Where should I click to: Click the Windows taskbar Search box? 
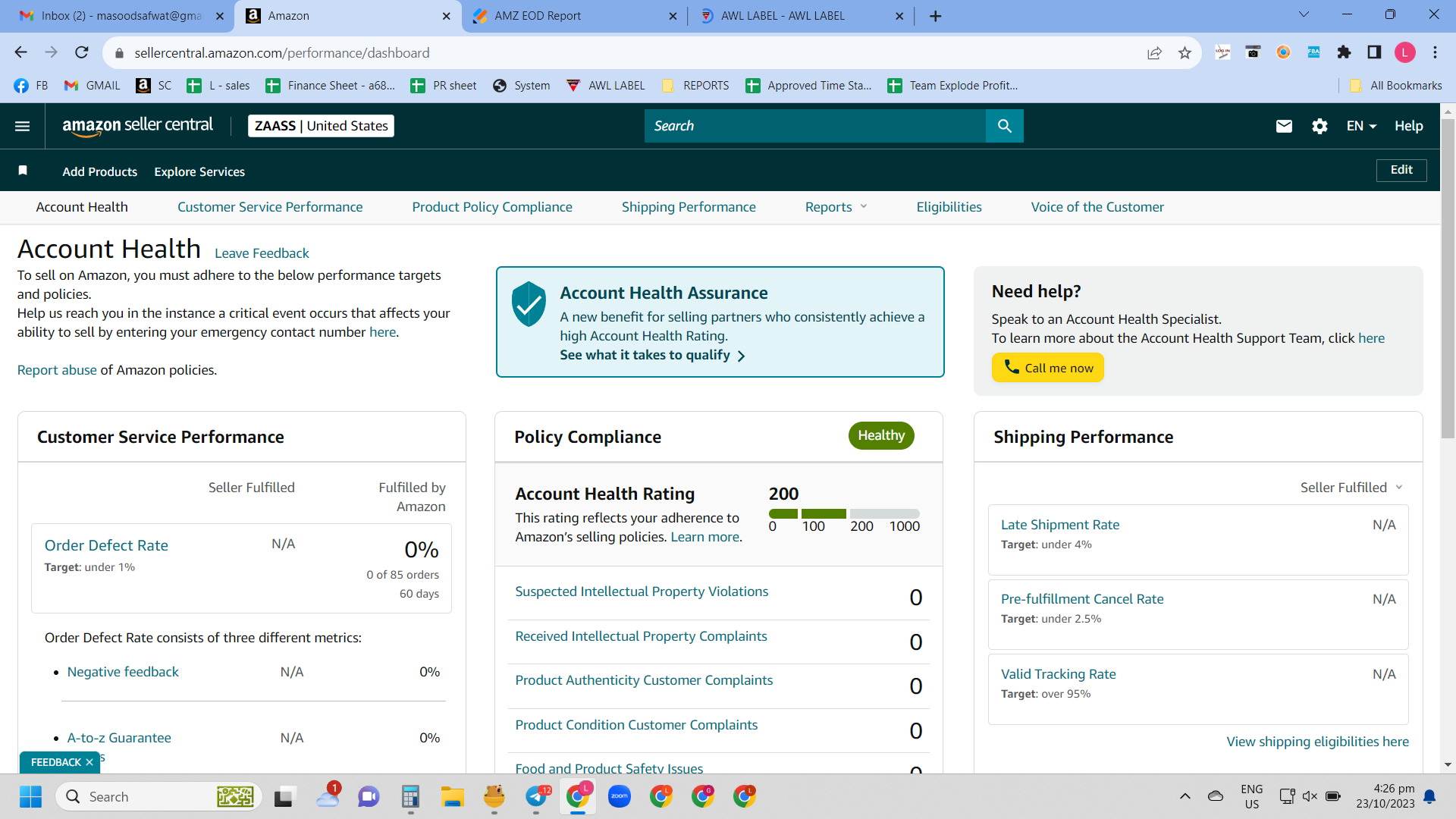159,796
